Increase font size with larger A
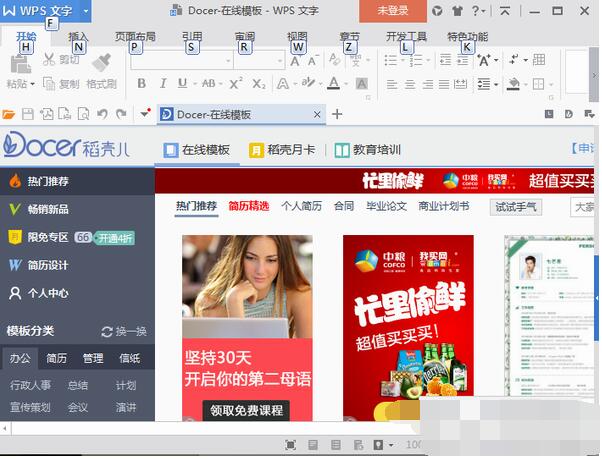The image size is (602, 461). (x=295, y=61)
